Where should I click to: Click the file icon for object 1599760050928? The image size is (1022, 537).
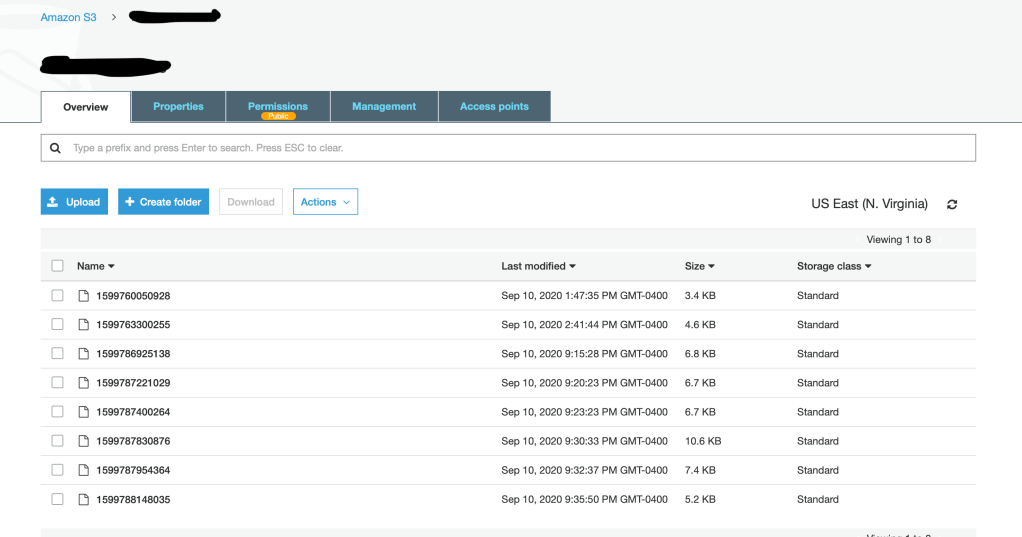pyautogui.click(x=83, y=296)
